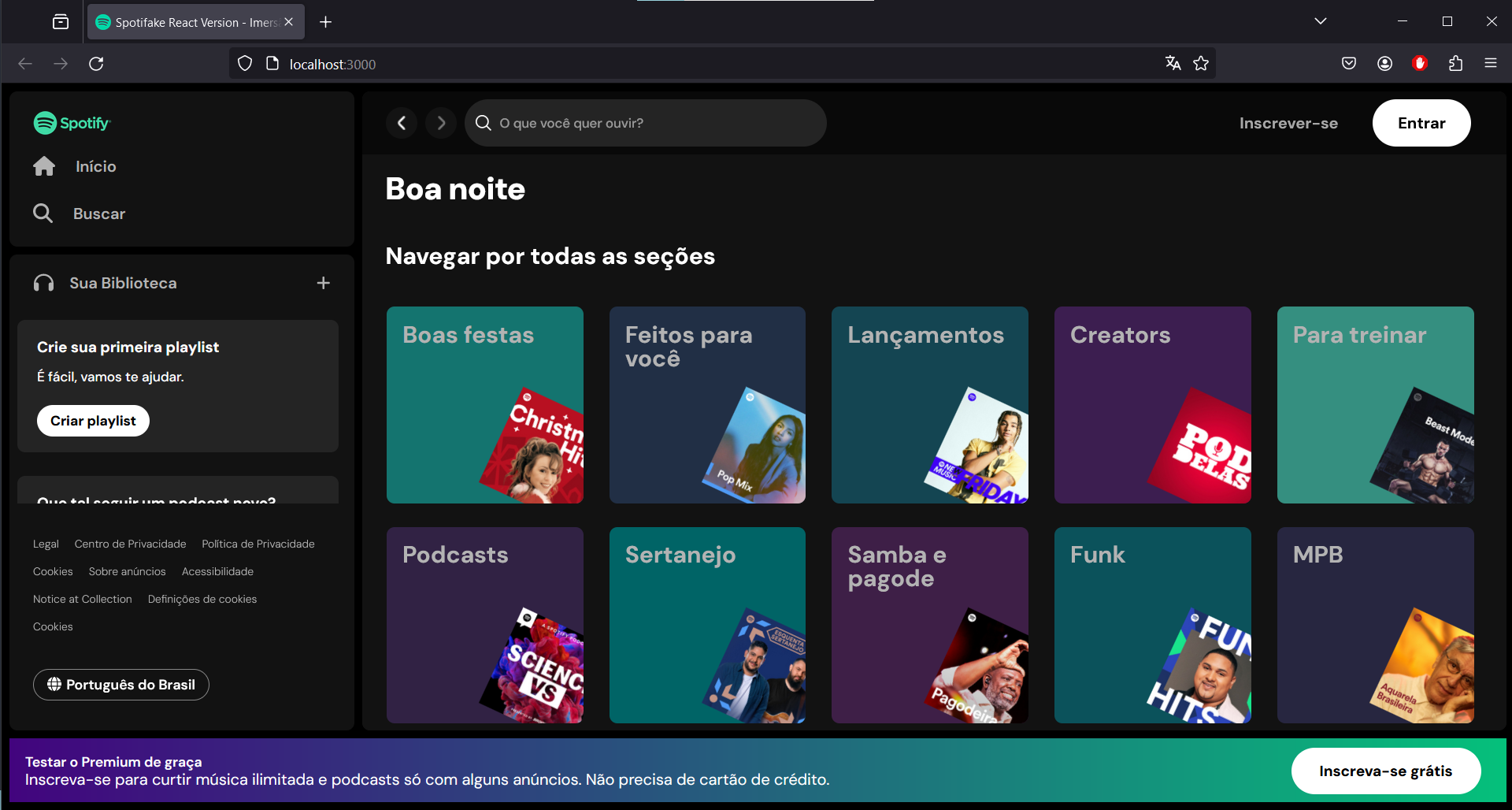Open the Pocket save icon

point(1349,64)
